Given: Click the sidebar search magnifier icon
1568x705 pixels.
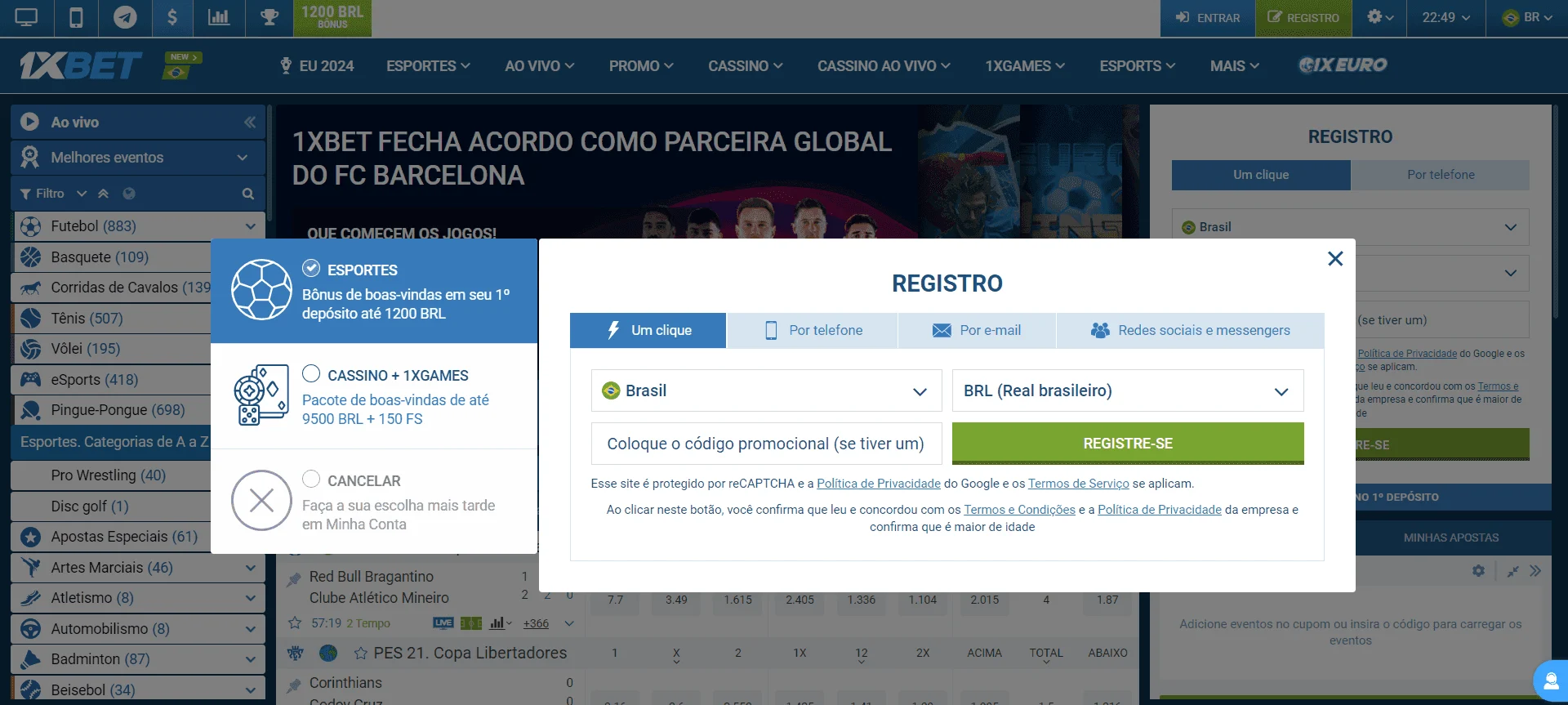Looking at the screenshot, I should pyautogui.click(x=248, y=194).
